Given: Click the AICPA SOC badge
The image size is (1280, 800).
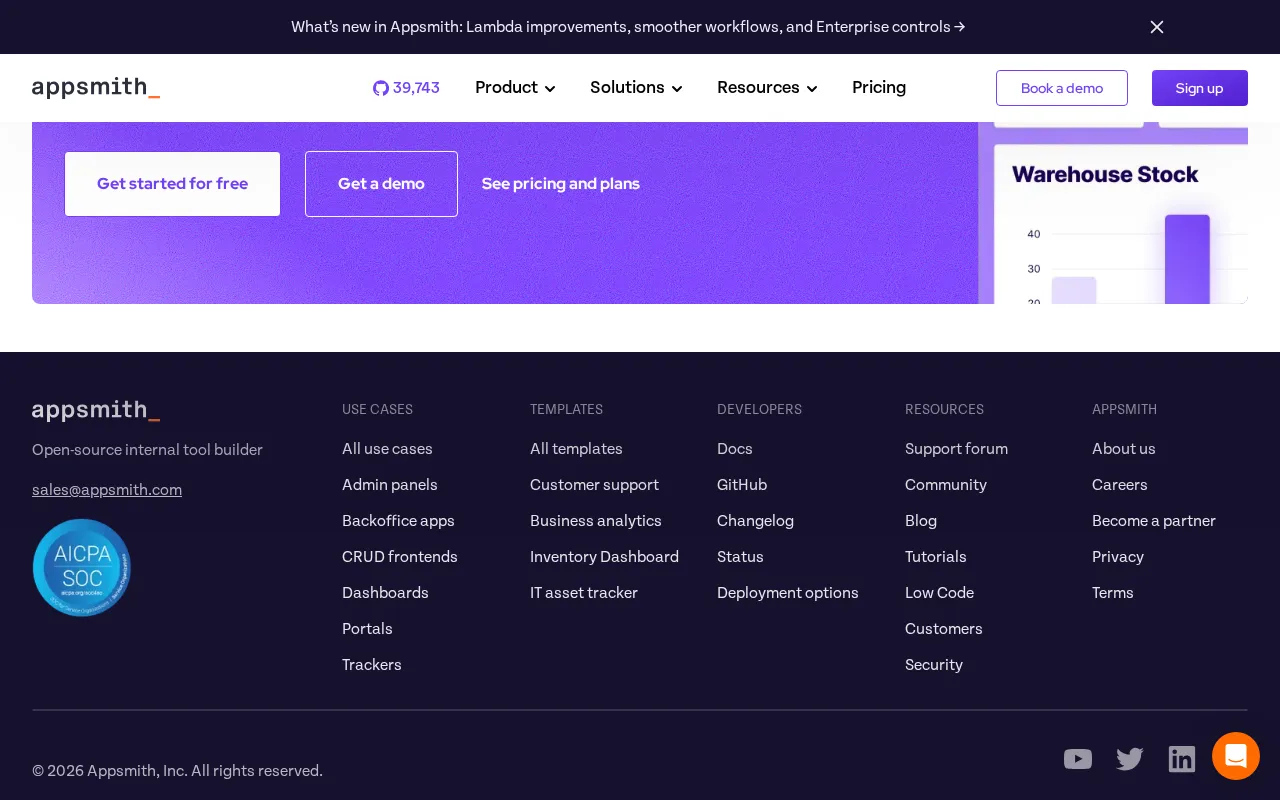Looking at the screenshot, I should coord(82,567).
